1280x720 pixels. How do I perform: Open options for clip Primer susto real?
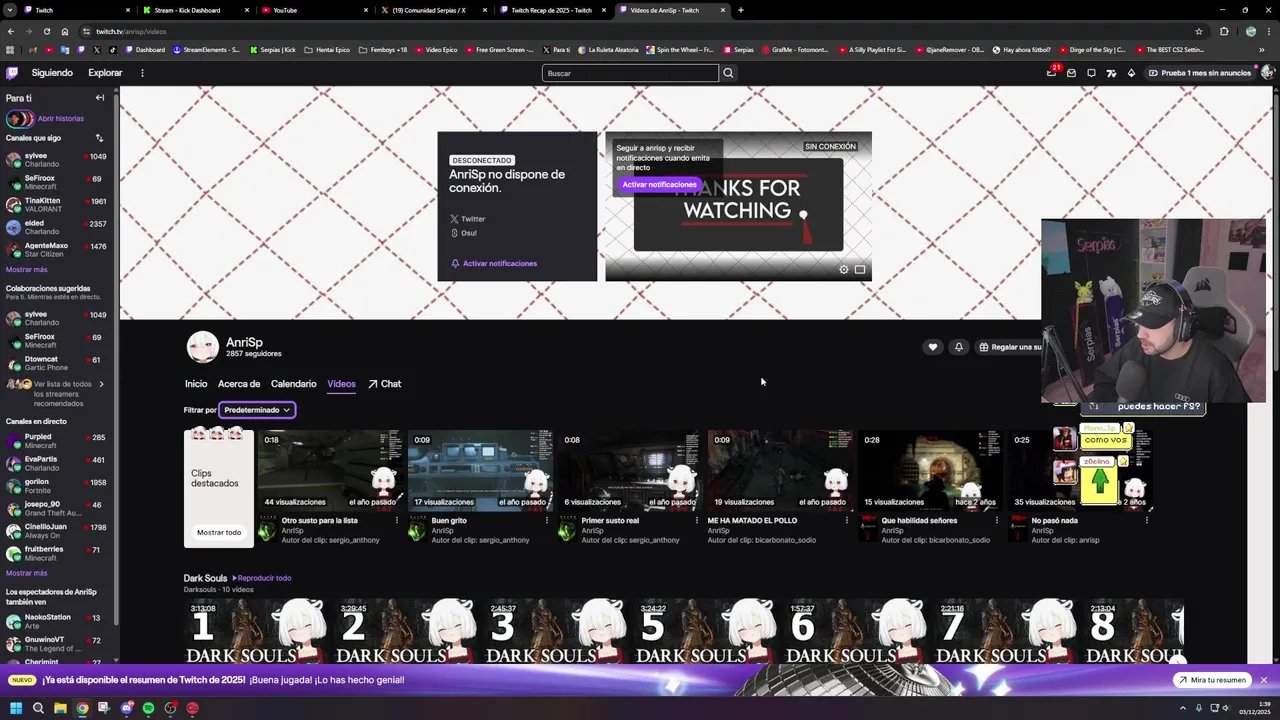point(696,520)
